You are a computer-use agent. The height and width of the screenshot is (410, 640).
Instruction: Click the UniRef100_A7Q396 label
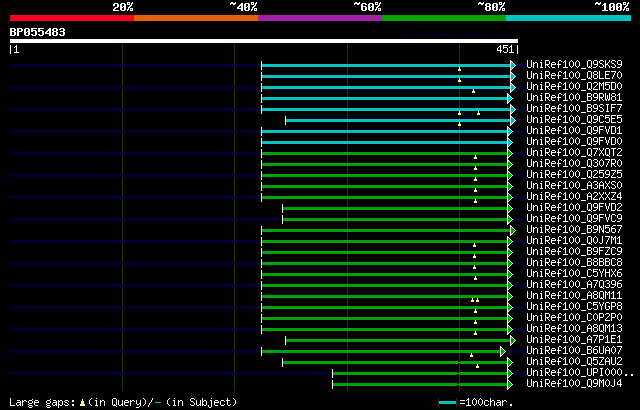pos(574,285)
